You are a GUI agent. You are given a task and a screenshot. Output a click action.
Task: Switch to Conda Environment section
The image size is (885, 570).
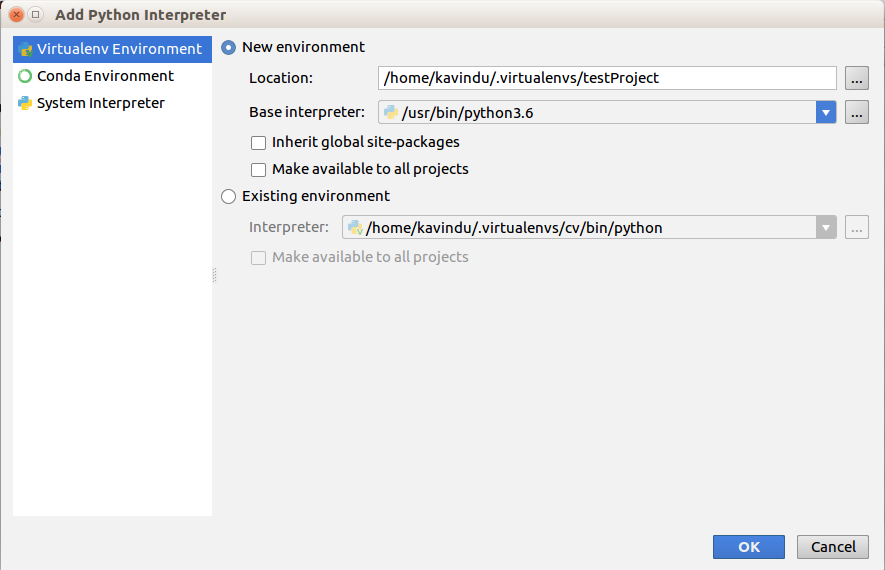[x=105, y=76]
